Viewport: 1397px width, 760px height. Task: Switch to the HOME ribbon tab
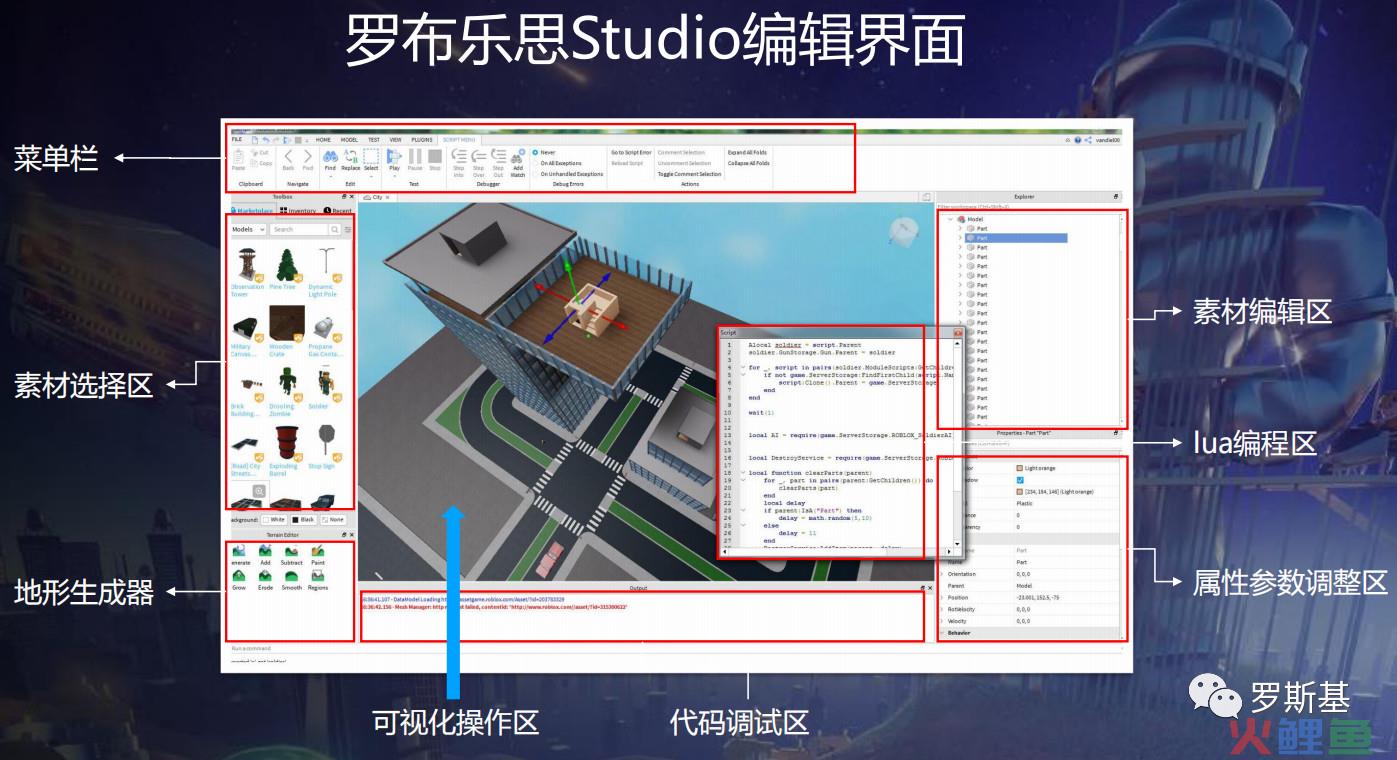(x=323, y=140)
